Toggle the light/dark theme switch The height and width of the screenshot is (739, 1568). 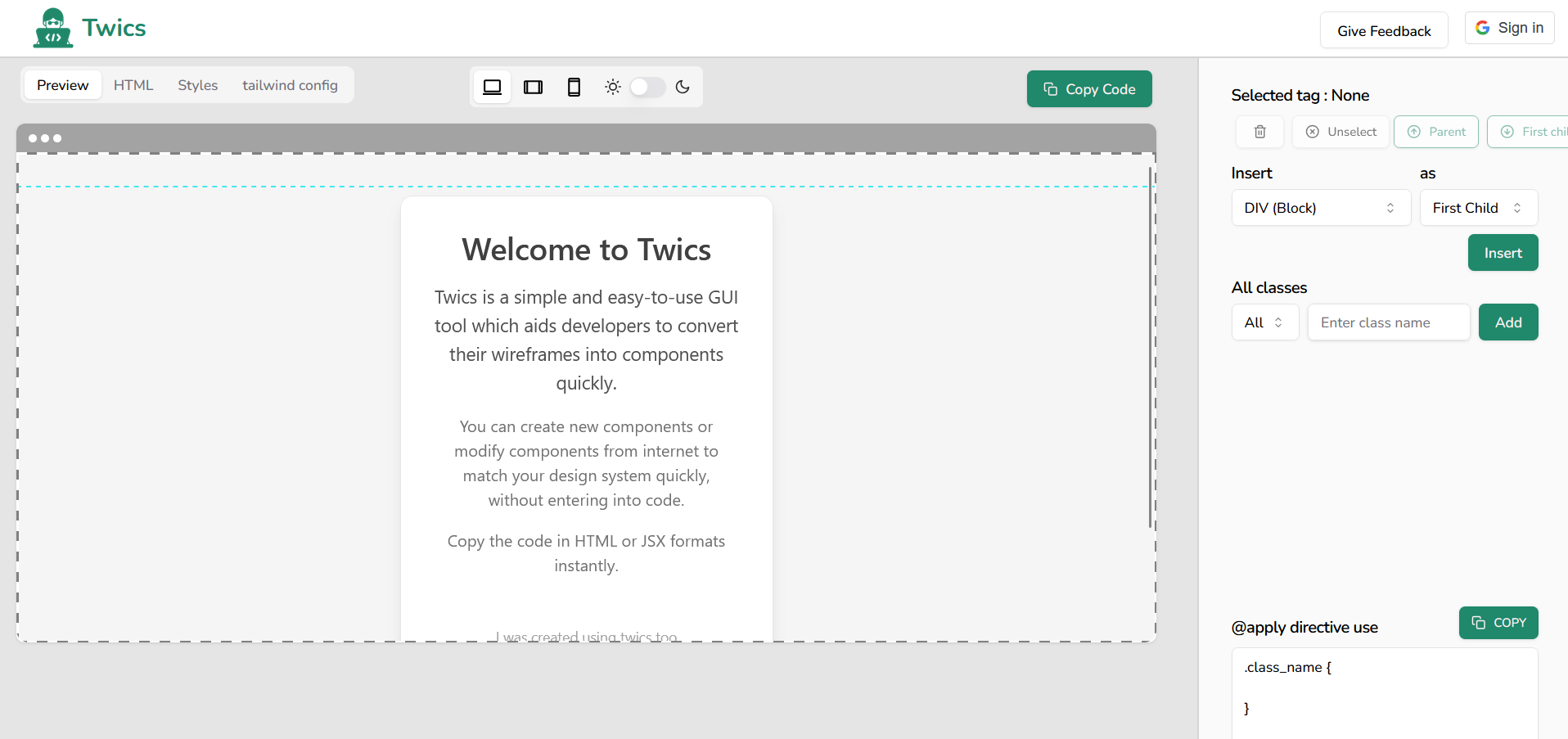click(x=647, y=87)
